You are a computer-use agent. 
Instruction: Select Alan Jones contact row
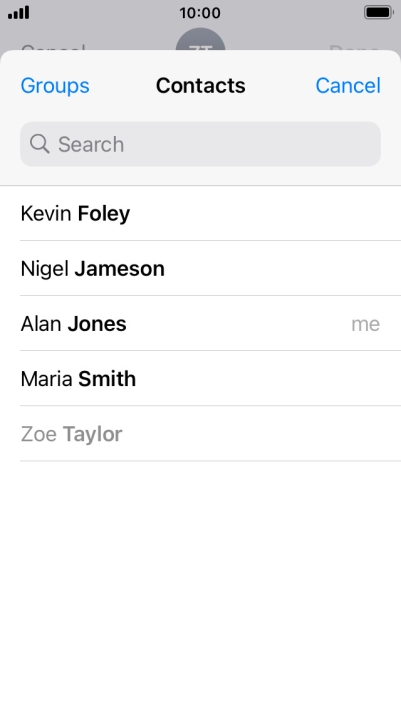pos(200,323)
